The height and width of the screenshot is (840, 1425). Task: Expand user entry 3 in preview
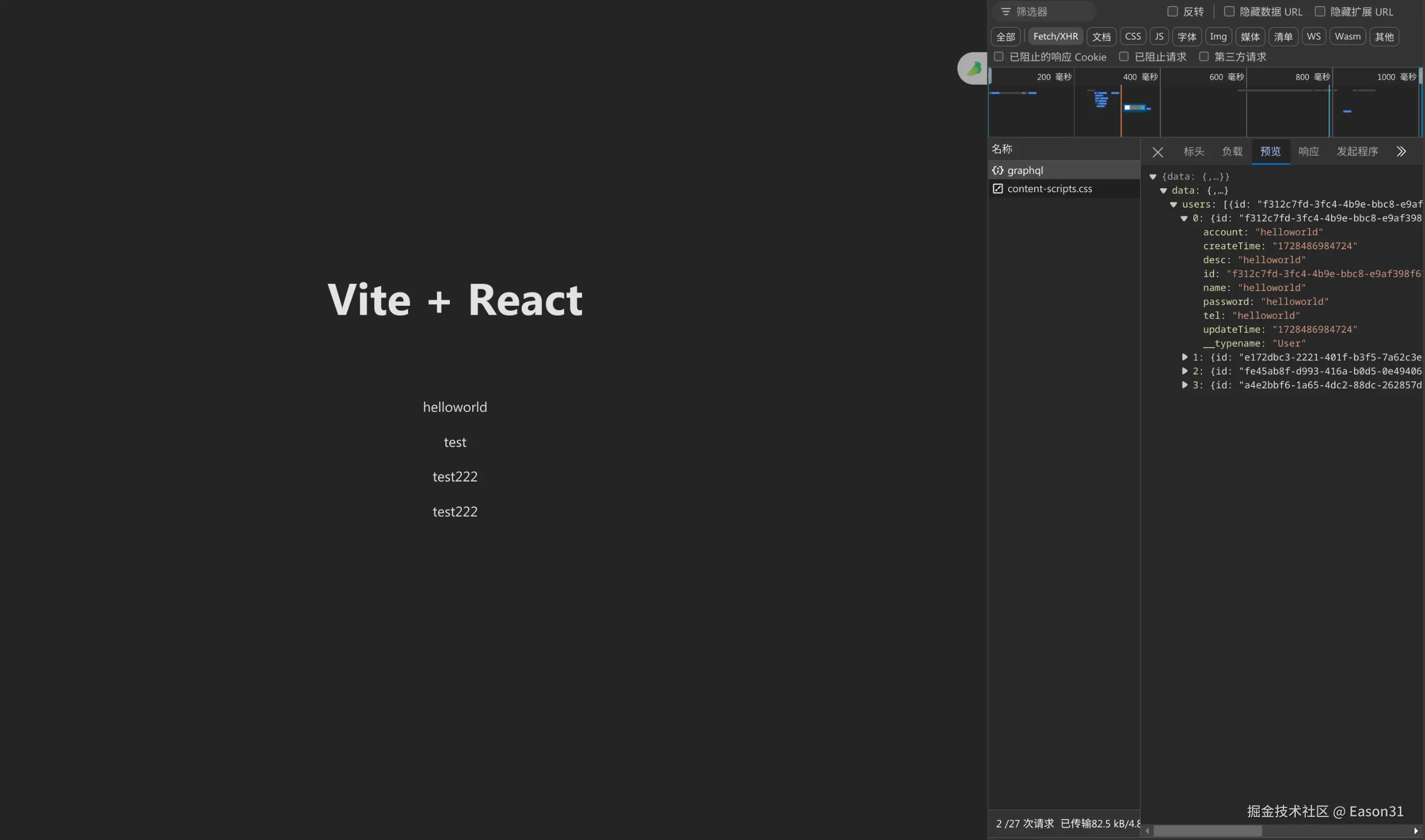pos(1184,385)
